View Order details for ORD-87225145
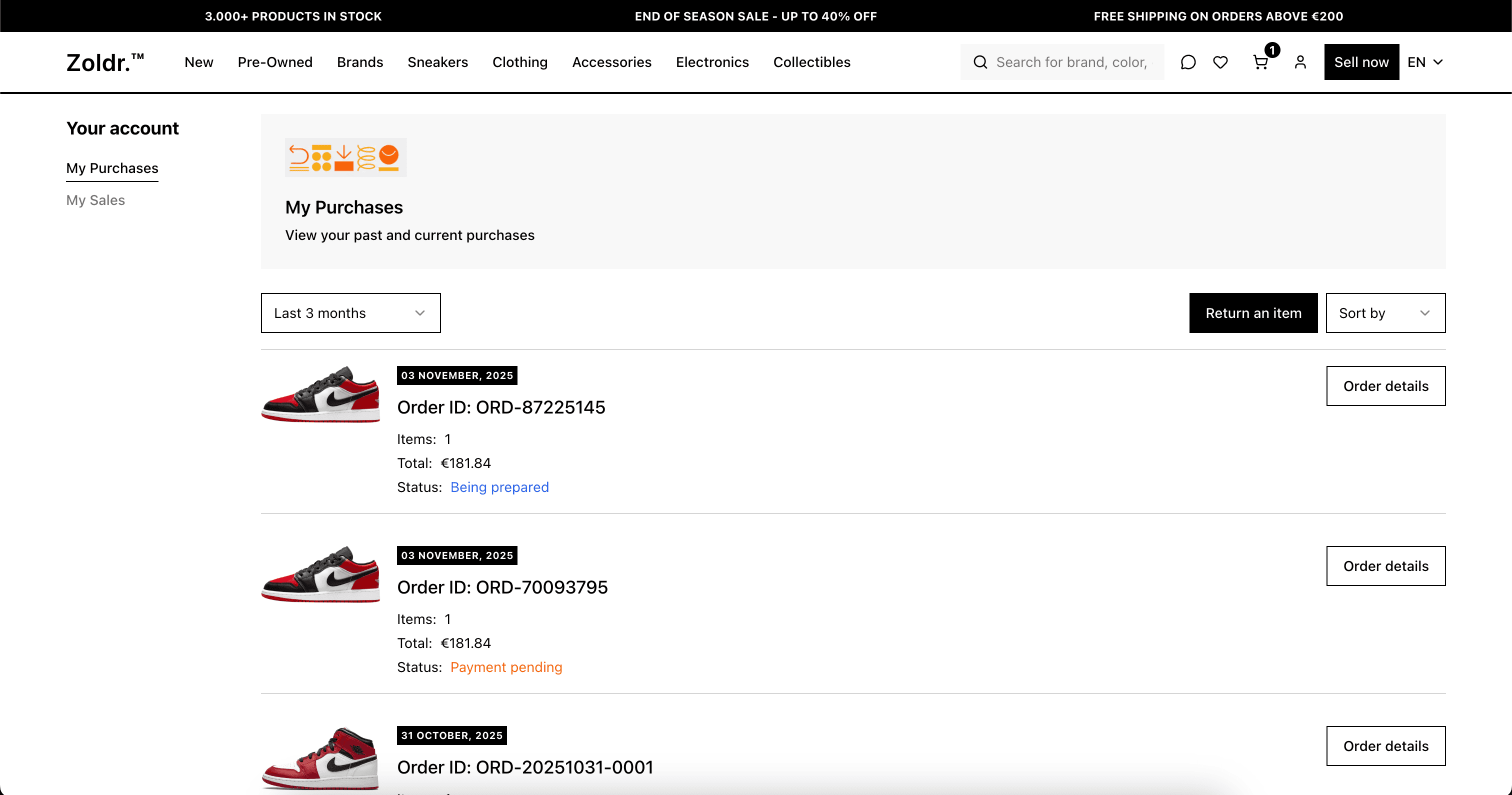 [1385, 386]
